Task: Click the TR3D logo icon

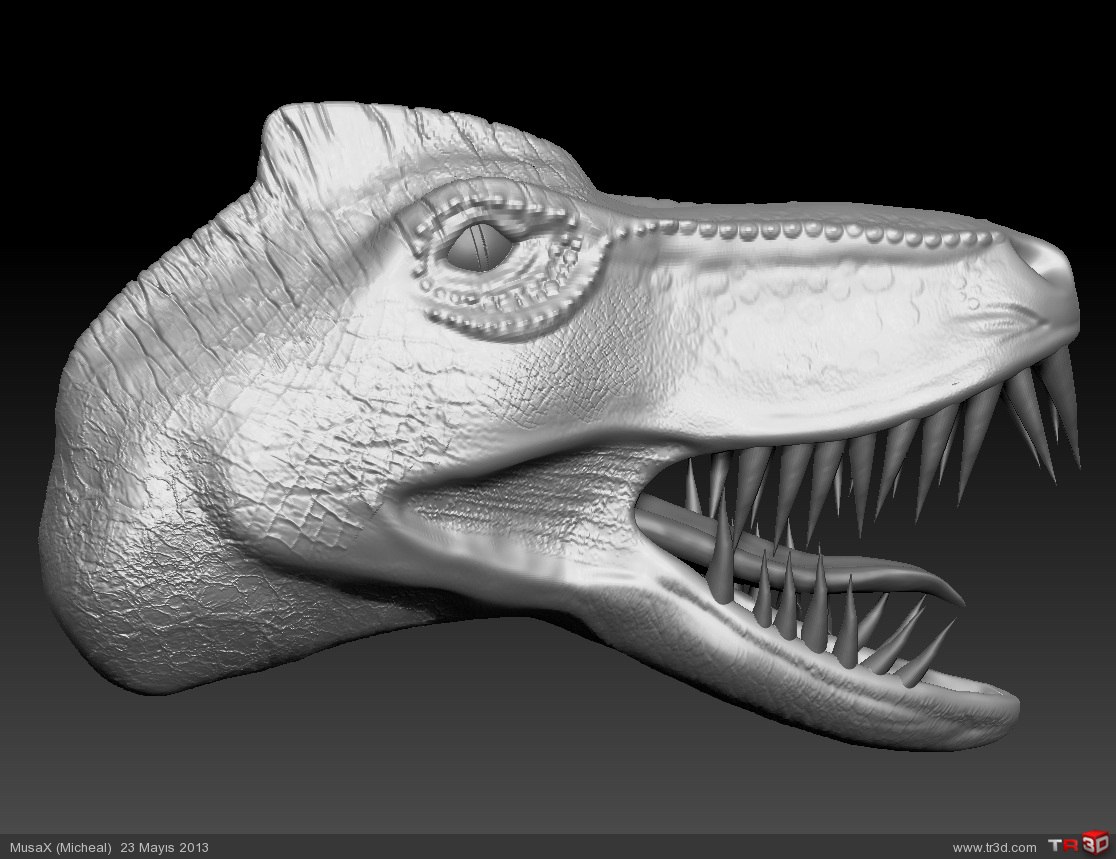Action: [x=1079, y=845]
